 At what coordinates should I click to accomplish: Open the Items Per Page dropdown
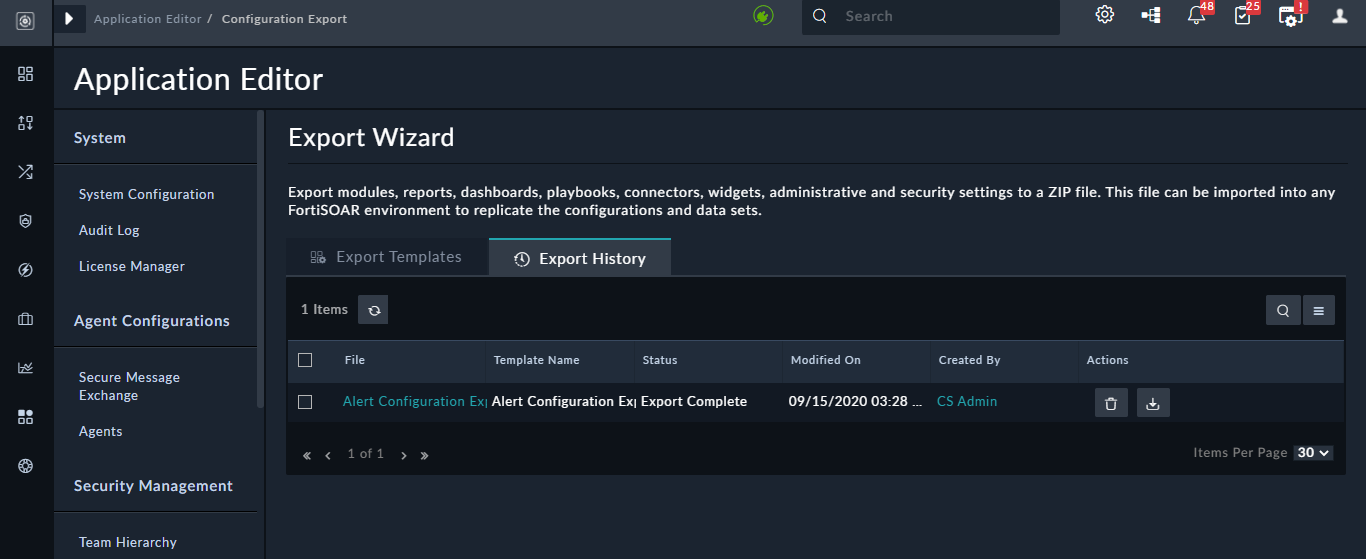[x=1313, y=453]
